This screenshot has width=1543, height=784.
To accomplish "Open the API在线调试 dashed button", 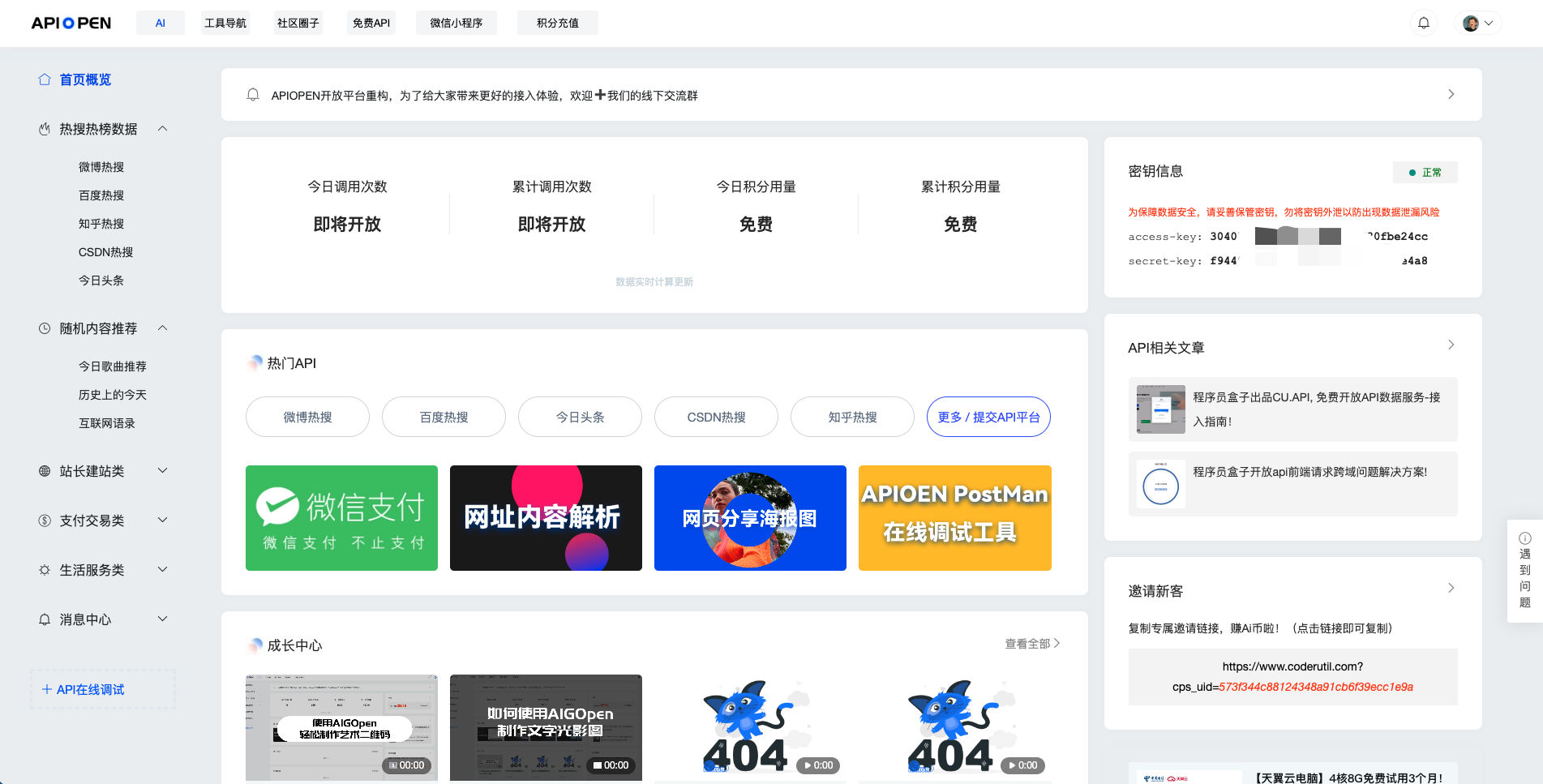I will click(103, 689).
